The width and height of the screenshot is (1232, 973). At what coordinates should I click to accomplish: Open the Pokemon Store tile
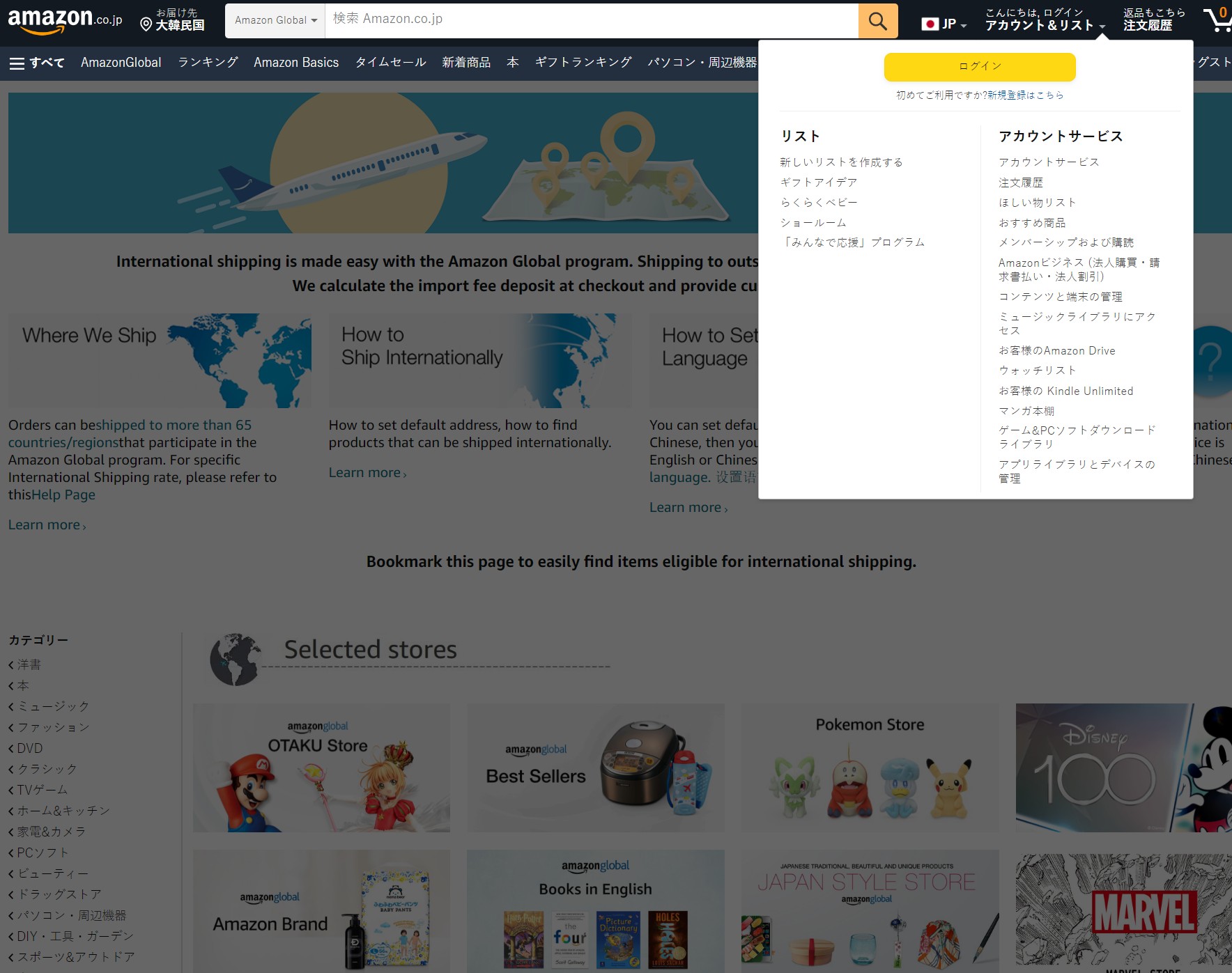[870, 768]
